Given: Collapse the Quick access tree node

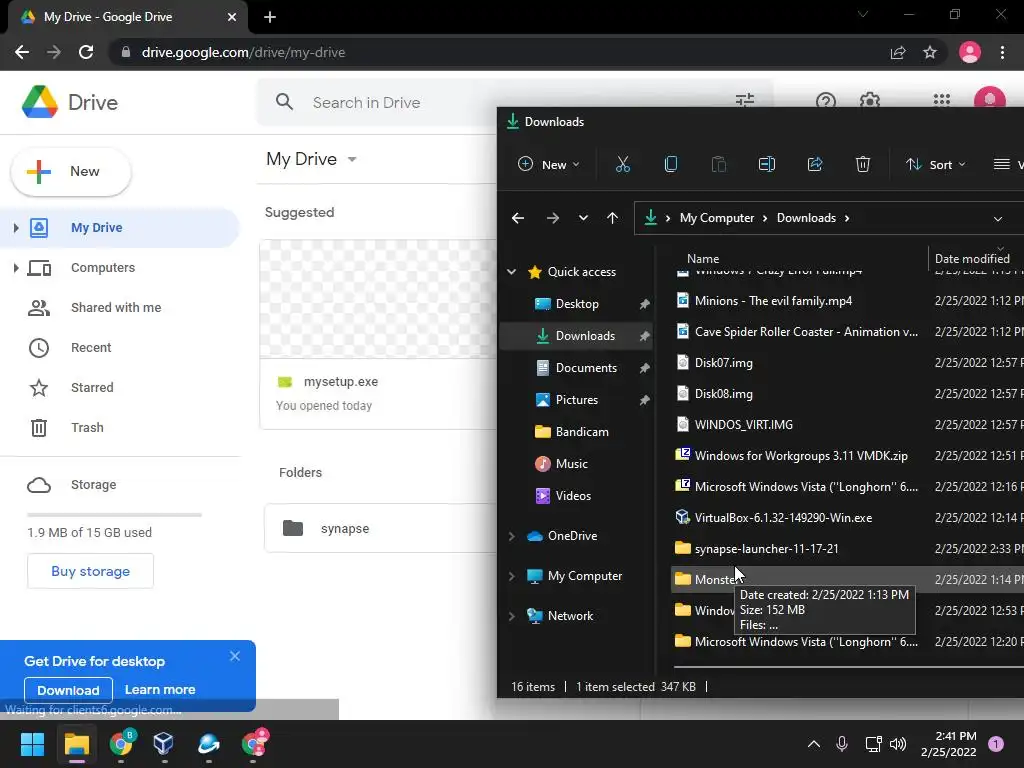Looking at the screenshot, I should click(512, 272).
